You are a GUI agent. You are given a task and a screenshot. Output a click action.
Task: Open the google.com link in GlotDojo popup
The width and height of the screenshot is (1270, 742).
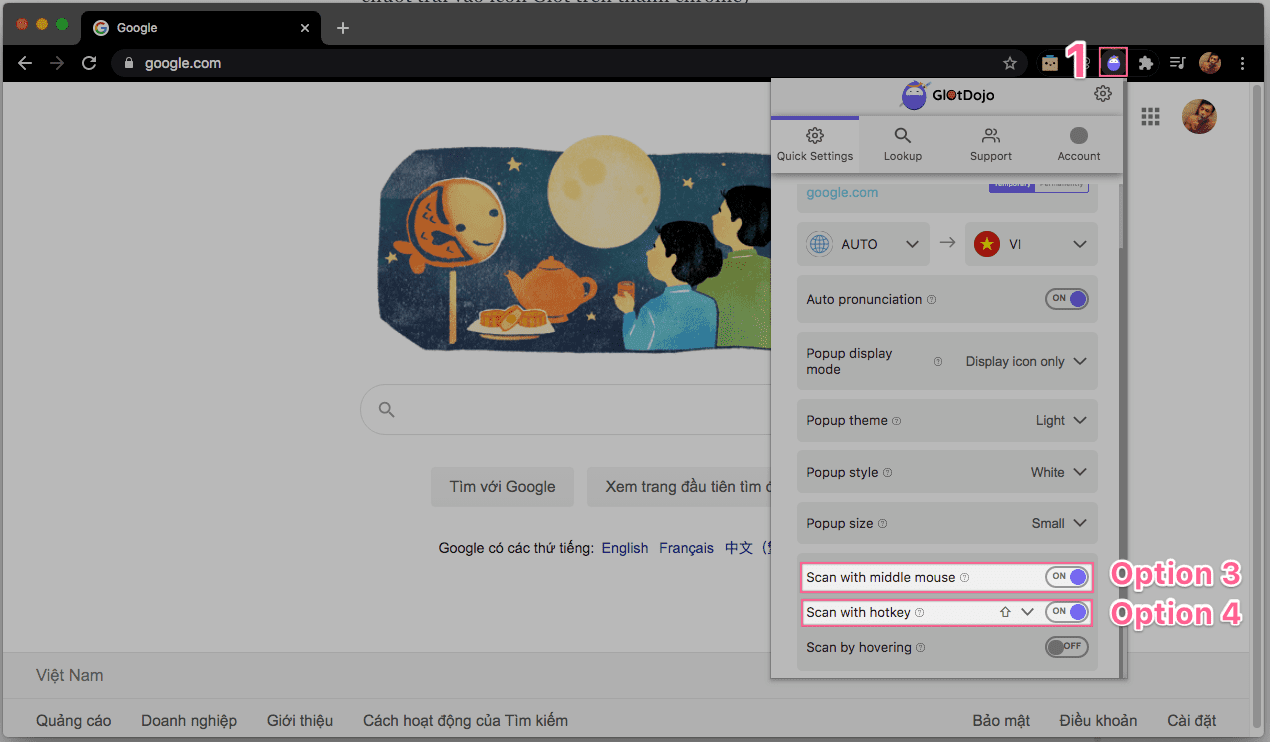pyautogui.click(x=842, y=192)
